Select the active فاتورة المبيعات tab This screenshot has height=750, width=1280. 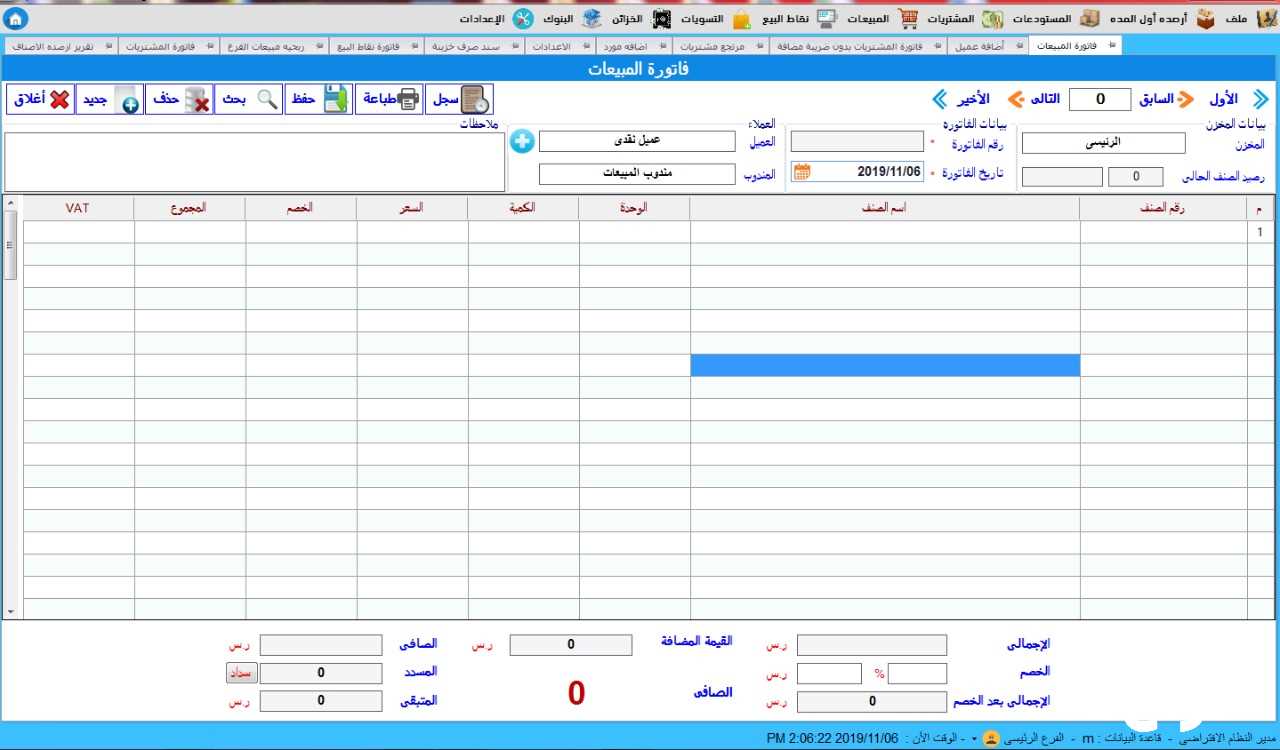[x=1075, y=46]
